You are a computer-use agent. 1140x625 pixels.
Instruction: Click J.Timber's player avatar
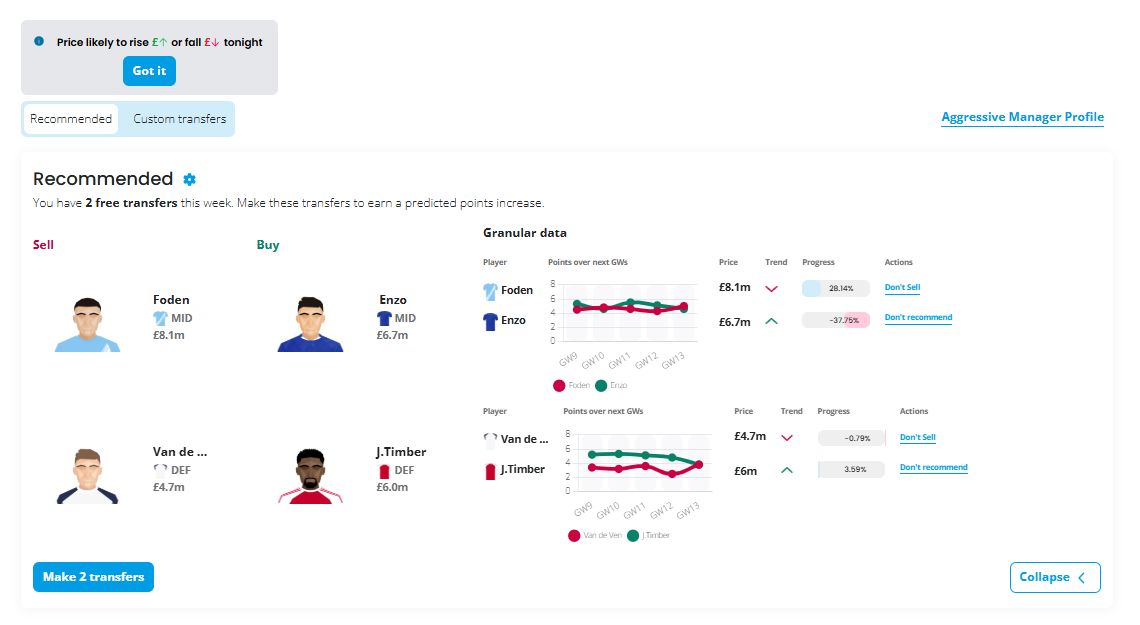click(310, 475)
